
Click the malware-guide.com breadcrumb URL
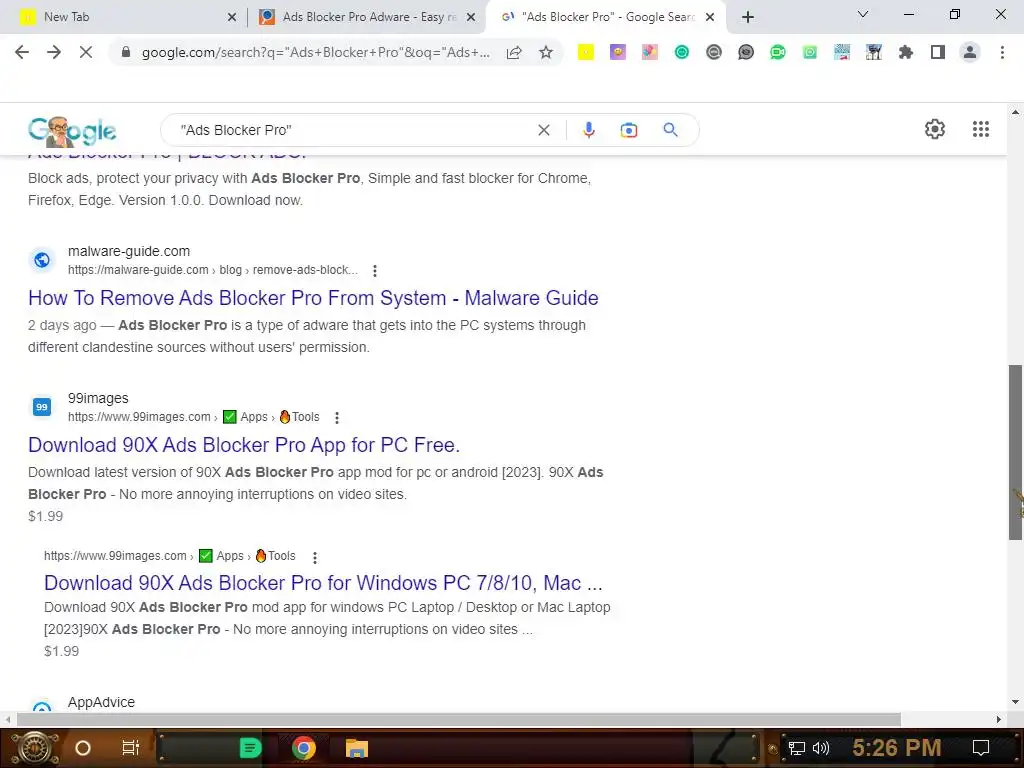point(213,270)
